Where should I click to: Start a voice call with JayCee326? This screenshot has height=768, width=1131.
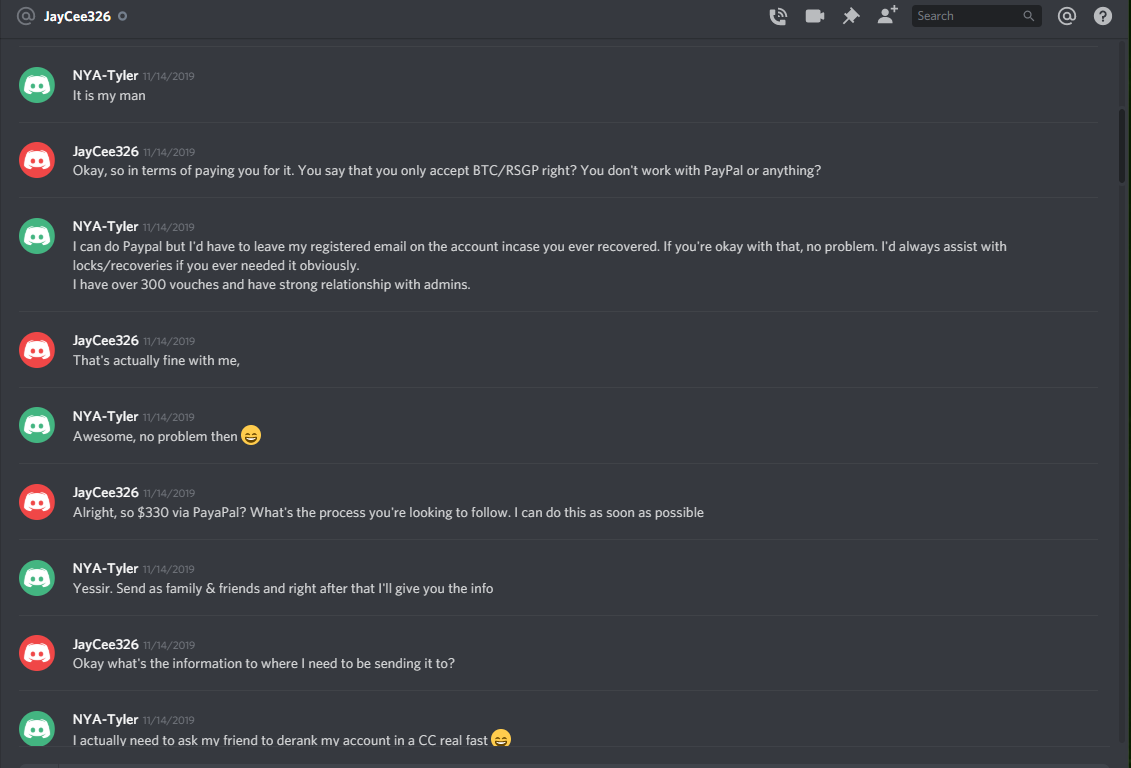click(x=778, y=16)
